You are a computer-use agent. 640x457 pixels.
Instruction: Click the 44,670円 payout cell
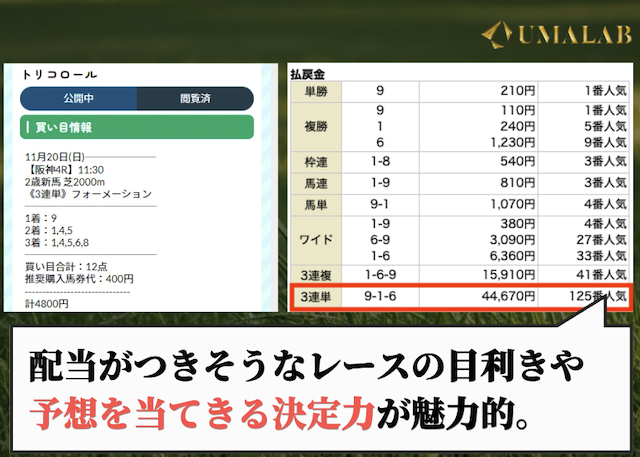pyautogui.click(x=478, y=296)
